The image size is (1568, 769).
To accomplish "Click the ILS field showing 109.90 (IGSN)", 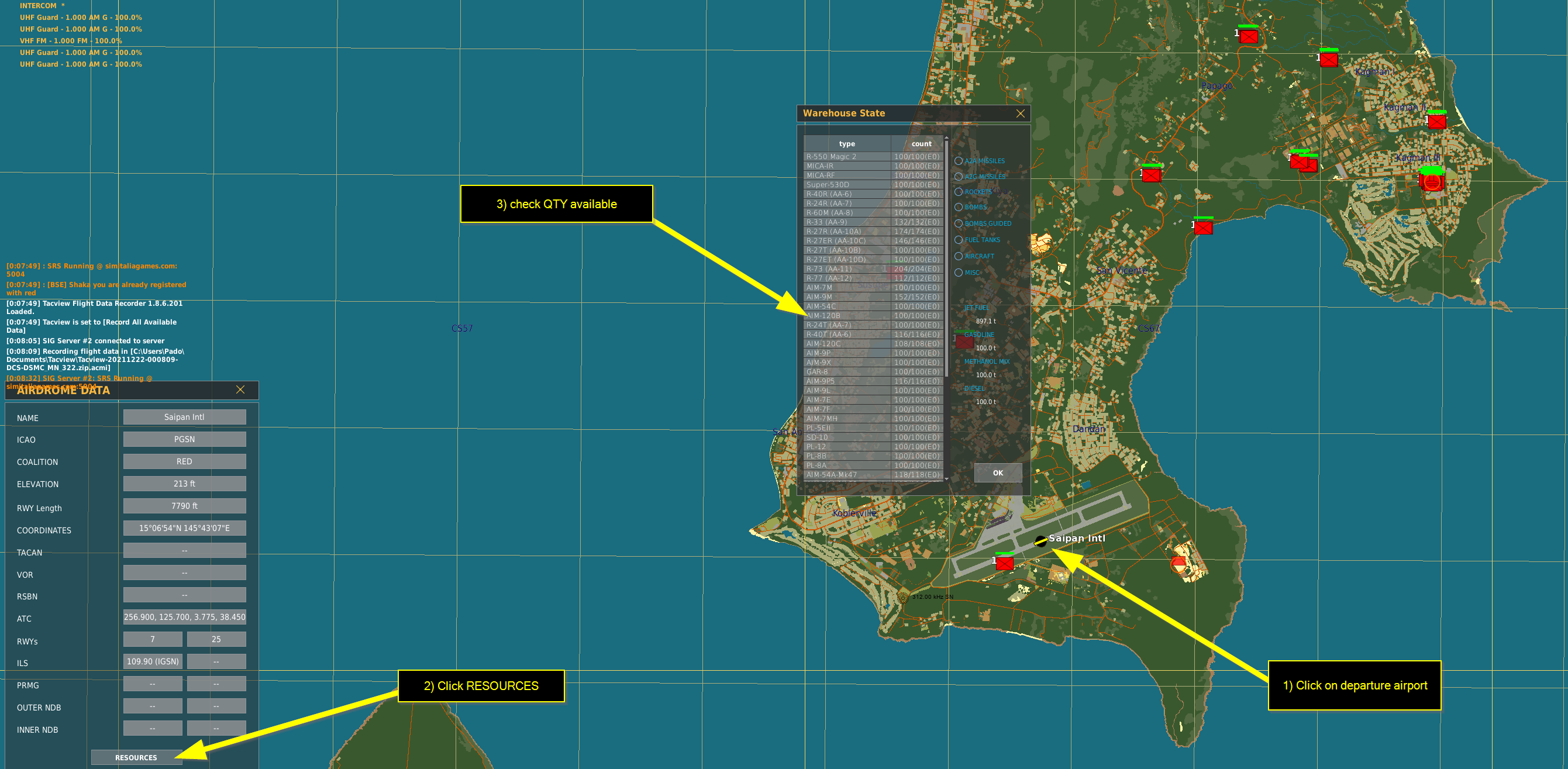I will click(153, 661).
